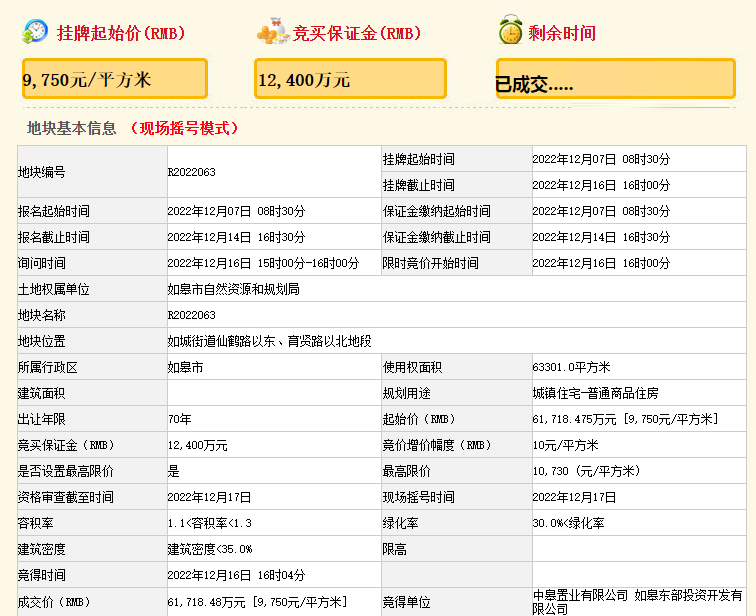Click the 土地权属单位 label
This screenshot has height=616, width=756.
tap(54, 289)
